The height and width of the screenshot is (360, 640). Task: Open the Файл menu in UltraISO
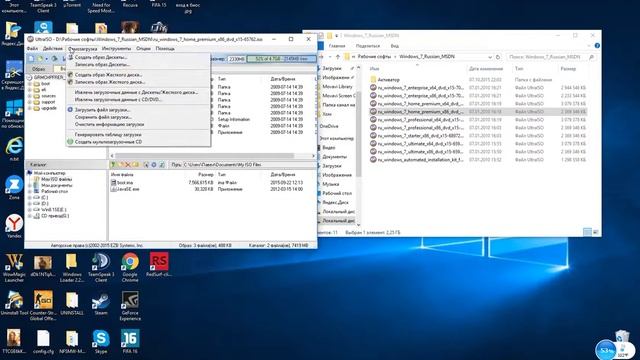tap(32, 49)
